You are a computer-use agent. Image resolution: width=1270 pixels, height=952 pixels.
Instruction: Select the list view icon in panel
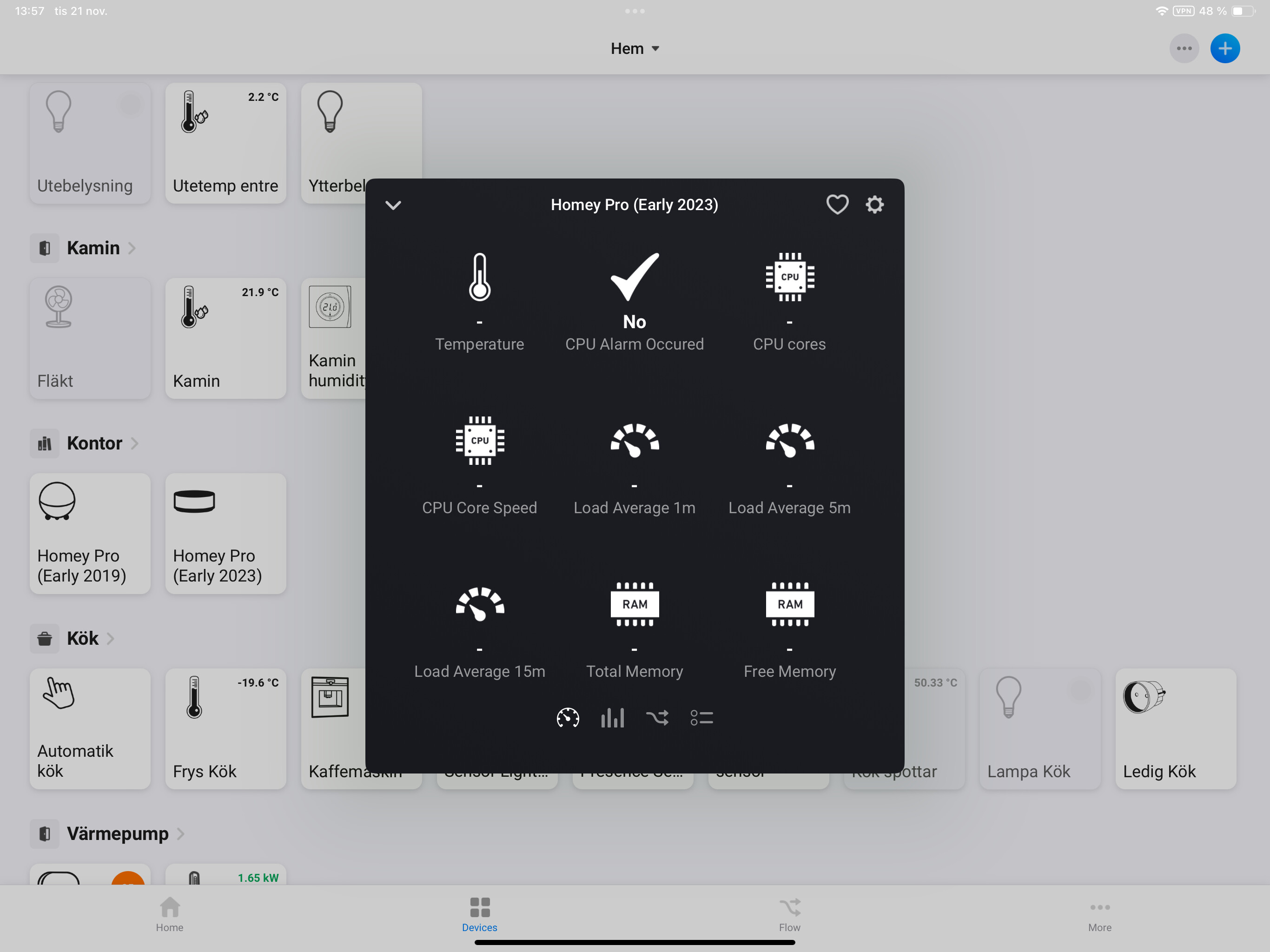pyautogui.click(x=701, y=718)
